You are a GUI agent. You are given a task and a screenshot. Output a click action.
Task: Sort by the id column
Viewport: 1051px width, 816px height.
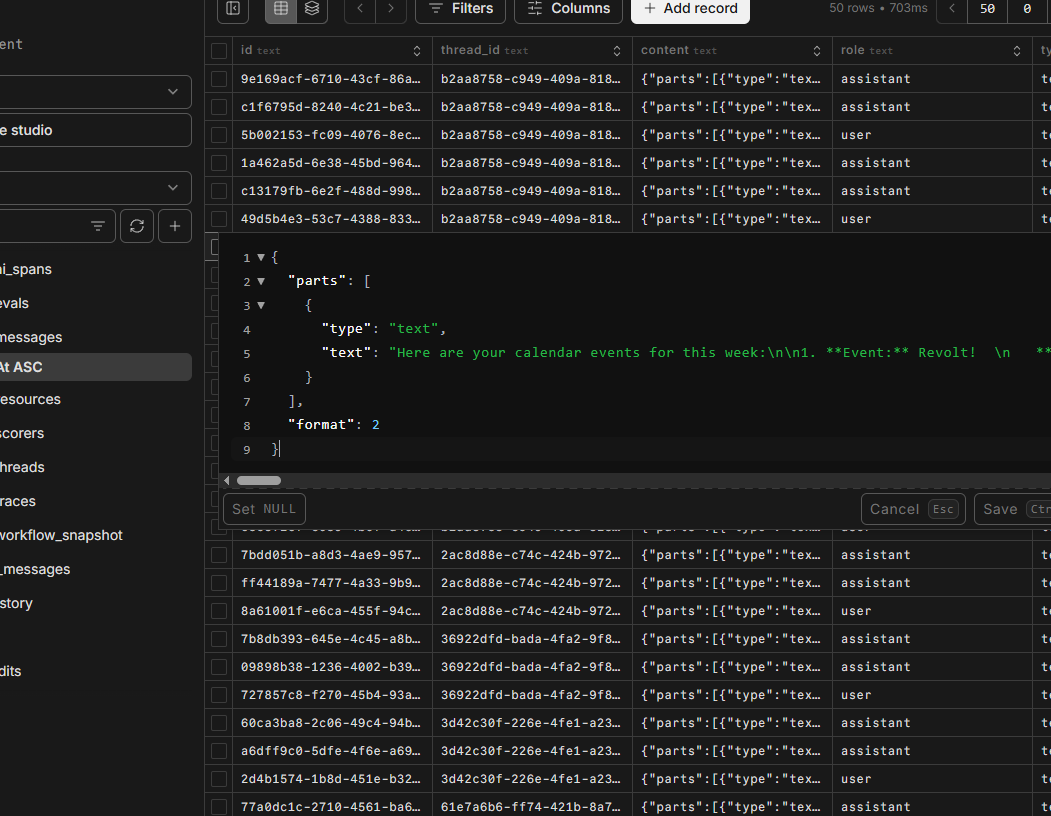[x=417, y=51]
